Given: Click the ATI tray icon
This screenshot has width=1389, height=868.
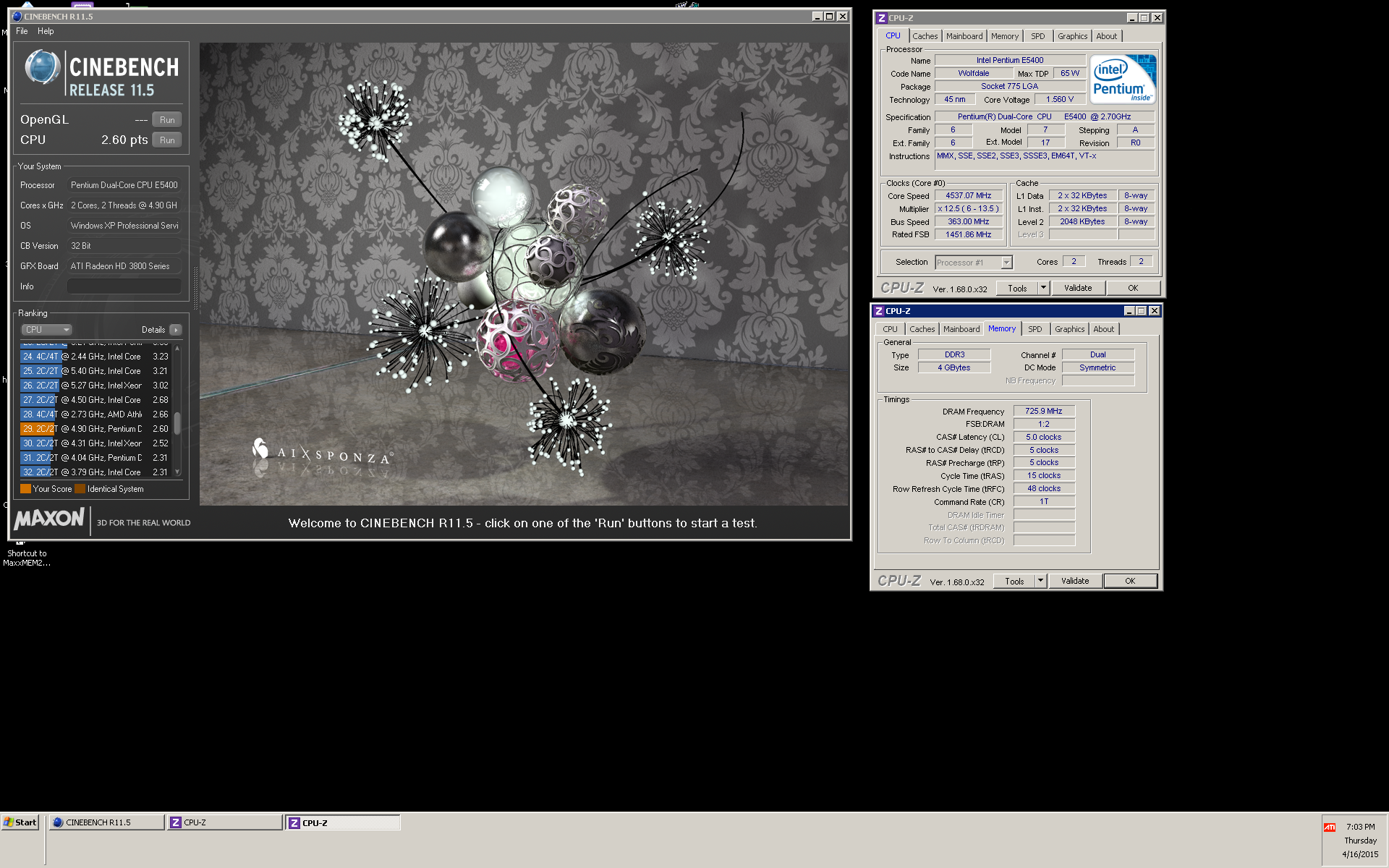Looking at the screenshot, I should 1330,827.
